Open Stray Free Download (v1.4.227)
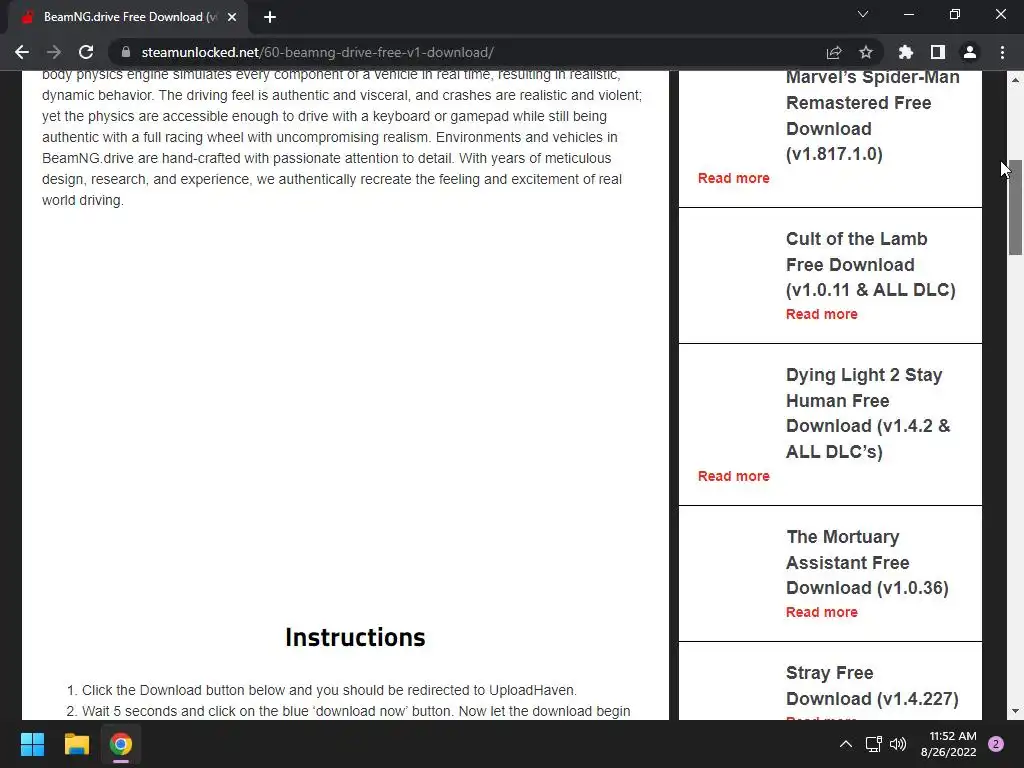Image resolution: width=1024 pixels, height=768 pixels. (872, 686)
